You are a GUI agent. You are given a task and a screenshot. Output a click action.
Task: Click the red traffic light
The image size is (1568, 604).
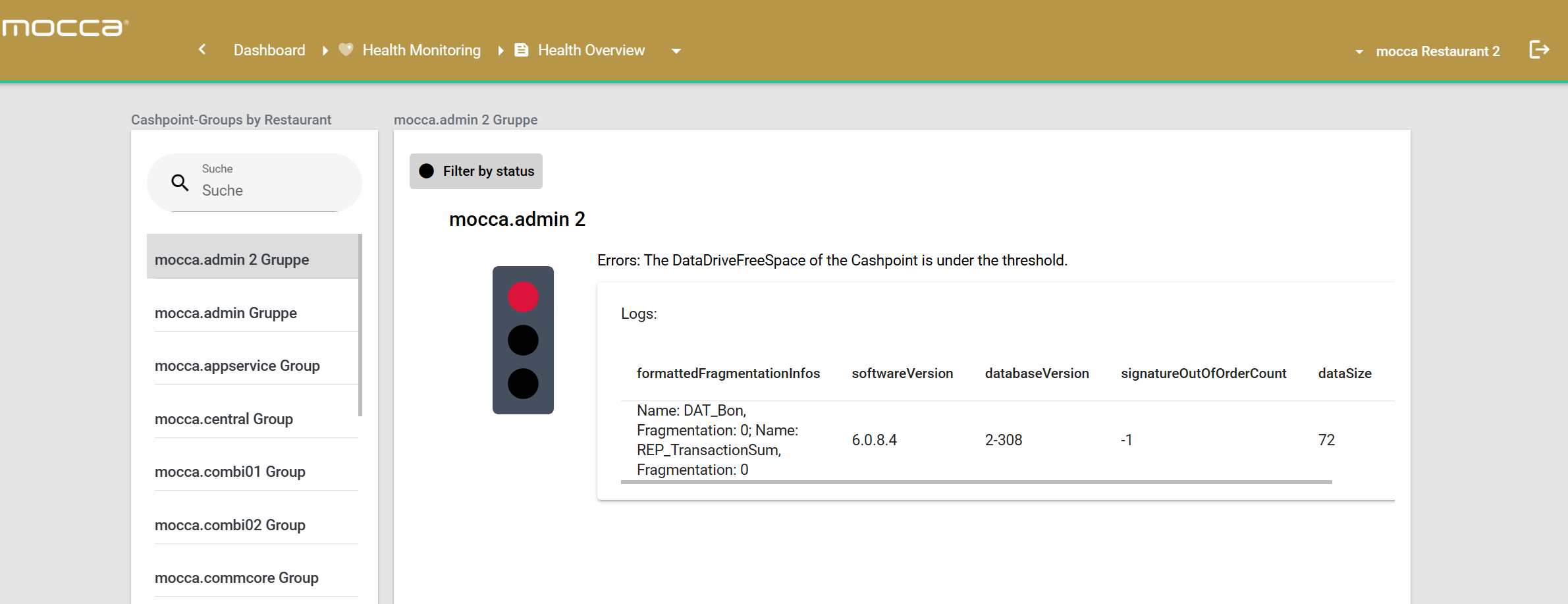(523, 296)
